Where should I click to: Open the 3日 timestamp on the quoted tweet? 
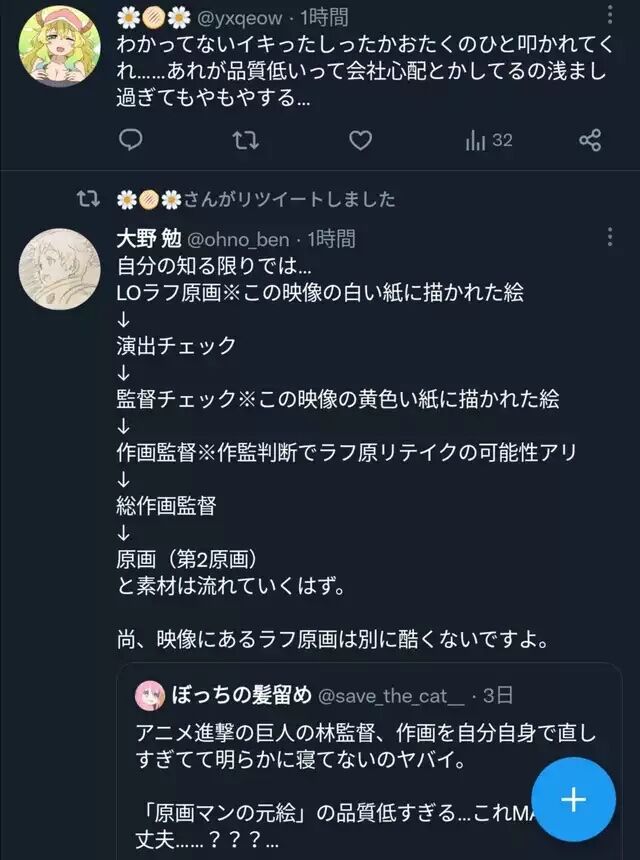tap(497, 695)
